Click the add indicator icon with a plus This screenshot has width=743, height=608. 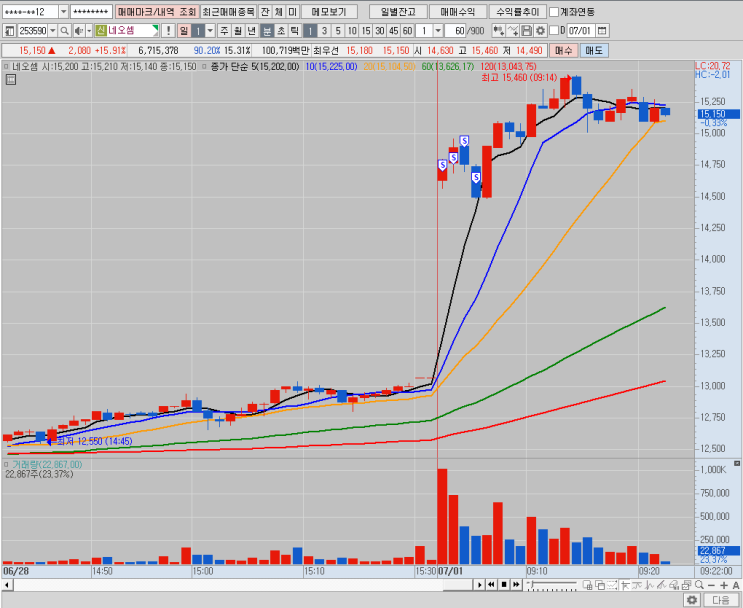point(498,31)
